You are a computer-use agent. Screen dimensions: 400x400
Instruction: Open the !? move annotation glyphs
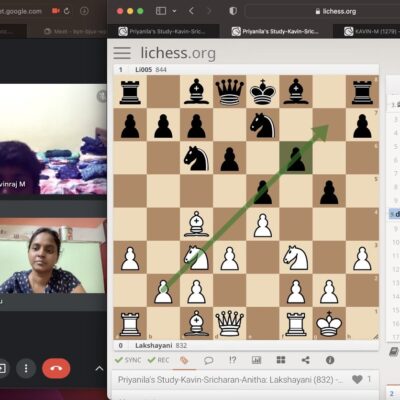[232, 360]
